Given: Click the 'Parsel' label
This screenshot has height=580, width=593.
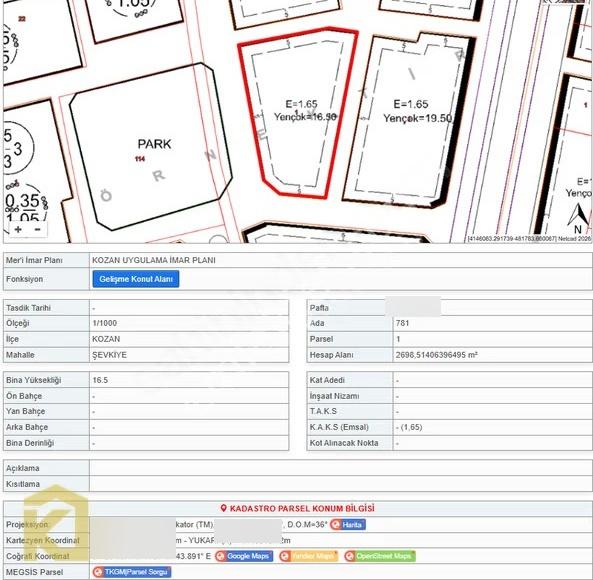Looking at the screenshot, I should (321, 339).
